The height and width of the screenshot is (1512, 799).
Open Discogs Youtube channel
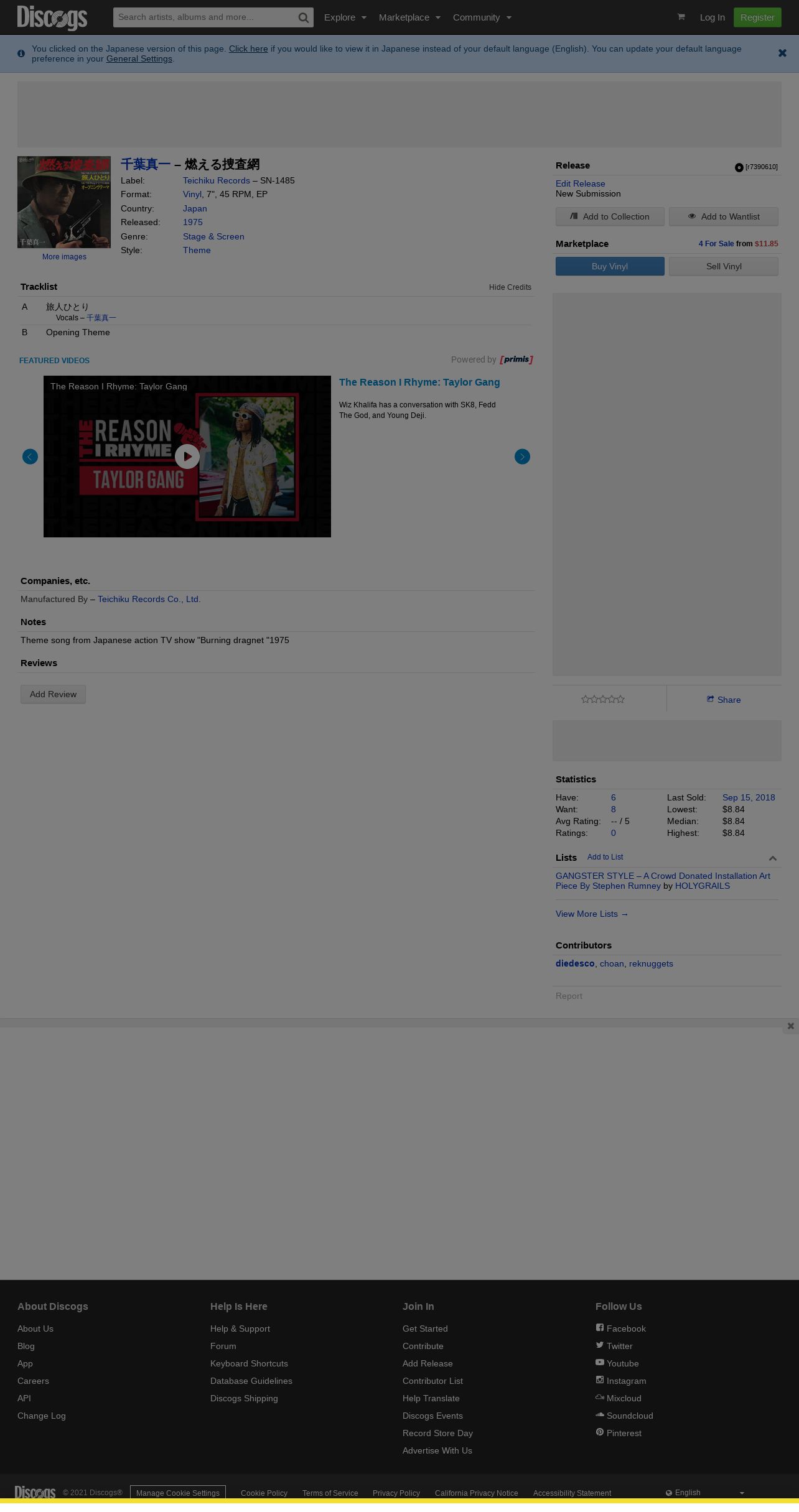(617, 1363)
